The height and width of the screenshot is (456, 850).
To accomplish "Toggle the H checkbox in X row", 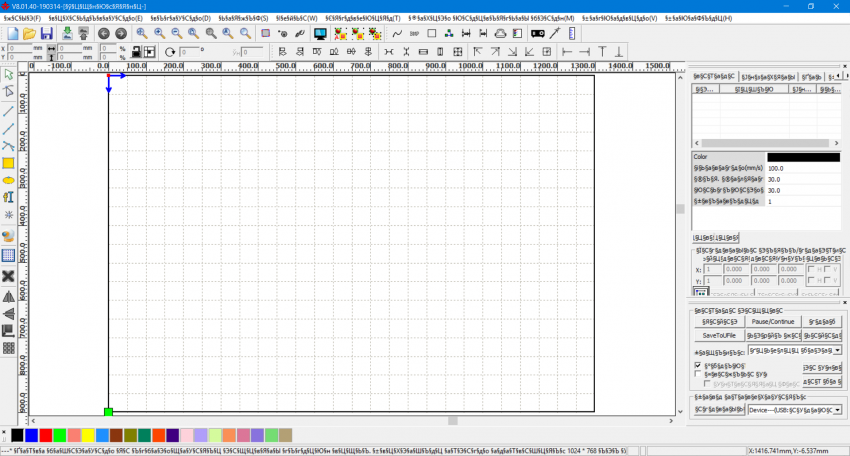I will [810, 268].
